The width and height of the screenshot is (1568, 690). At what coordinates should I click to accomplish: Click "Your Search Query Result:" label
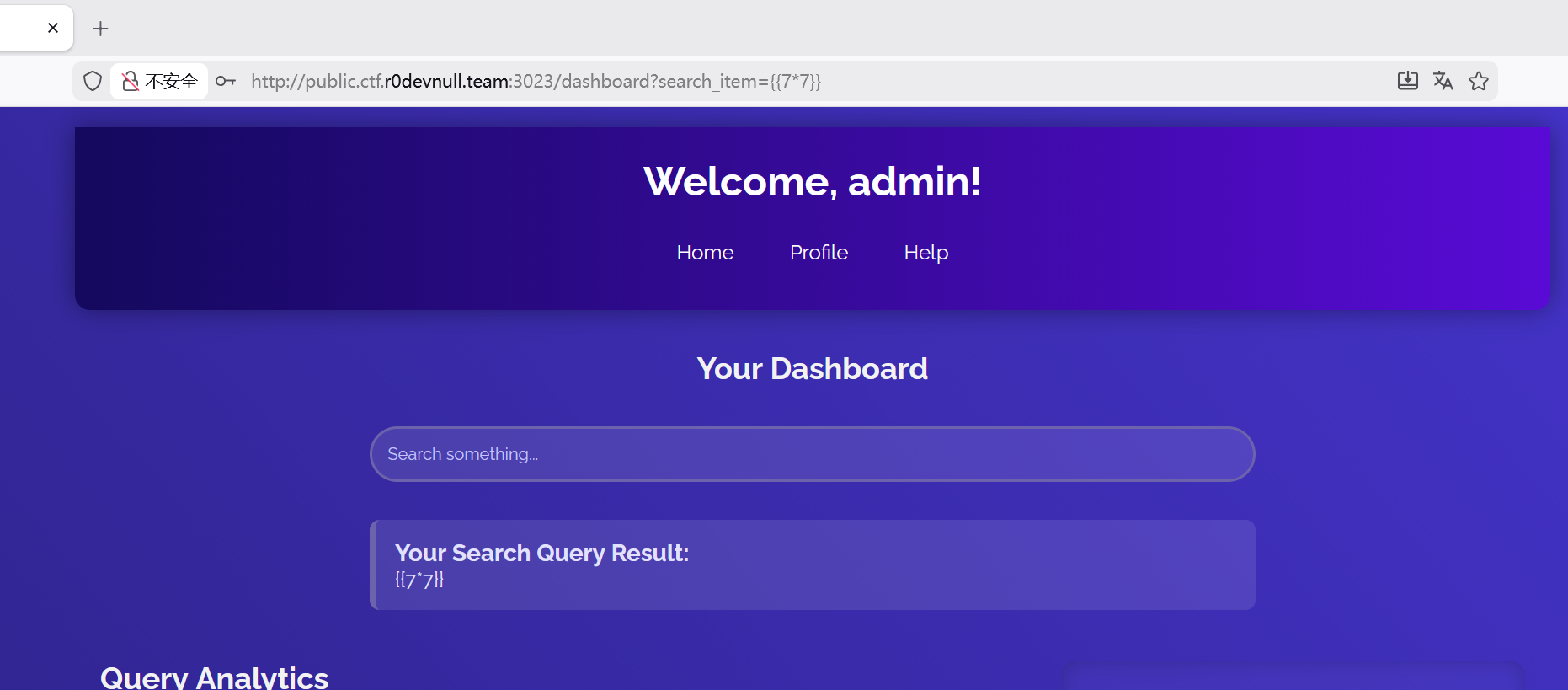pos(542,553)
